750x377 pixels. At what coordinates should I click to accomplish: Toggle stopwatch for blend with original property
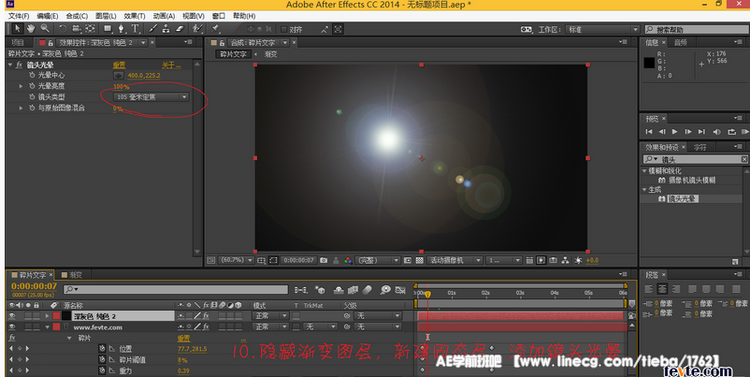pyautogui.click(x=32, y=108)
